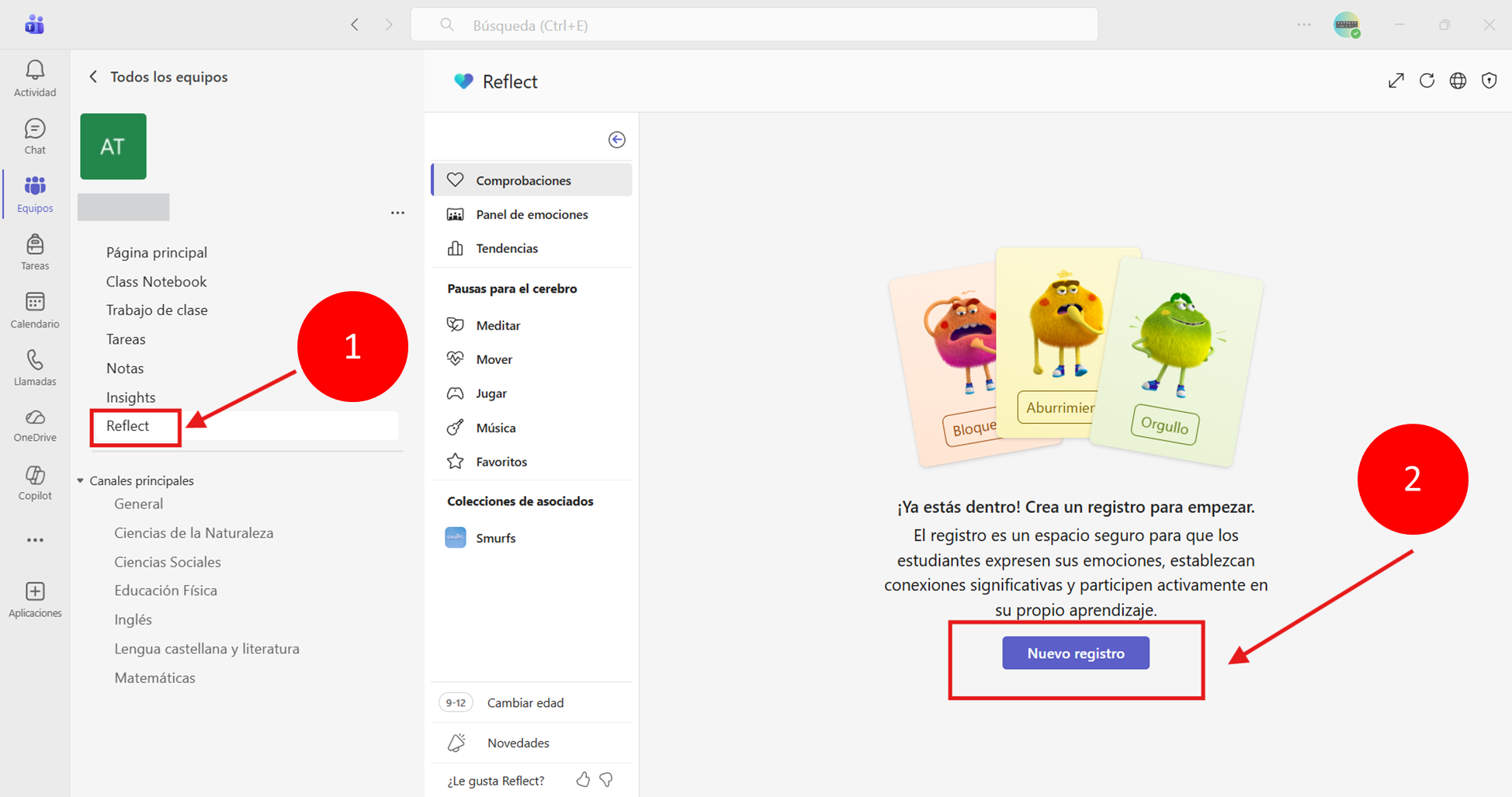
Task: Go forward with the navigation arrow
Action: (x=389, y=25)
